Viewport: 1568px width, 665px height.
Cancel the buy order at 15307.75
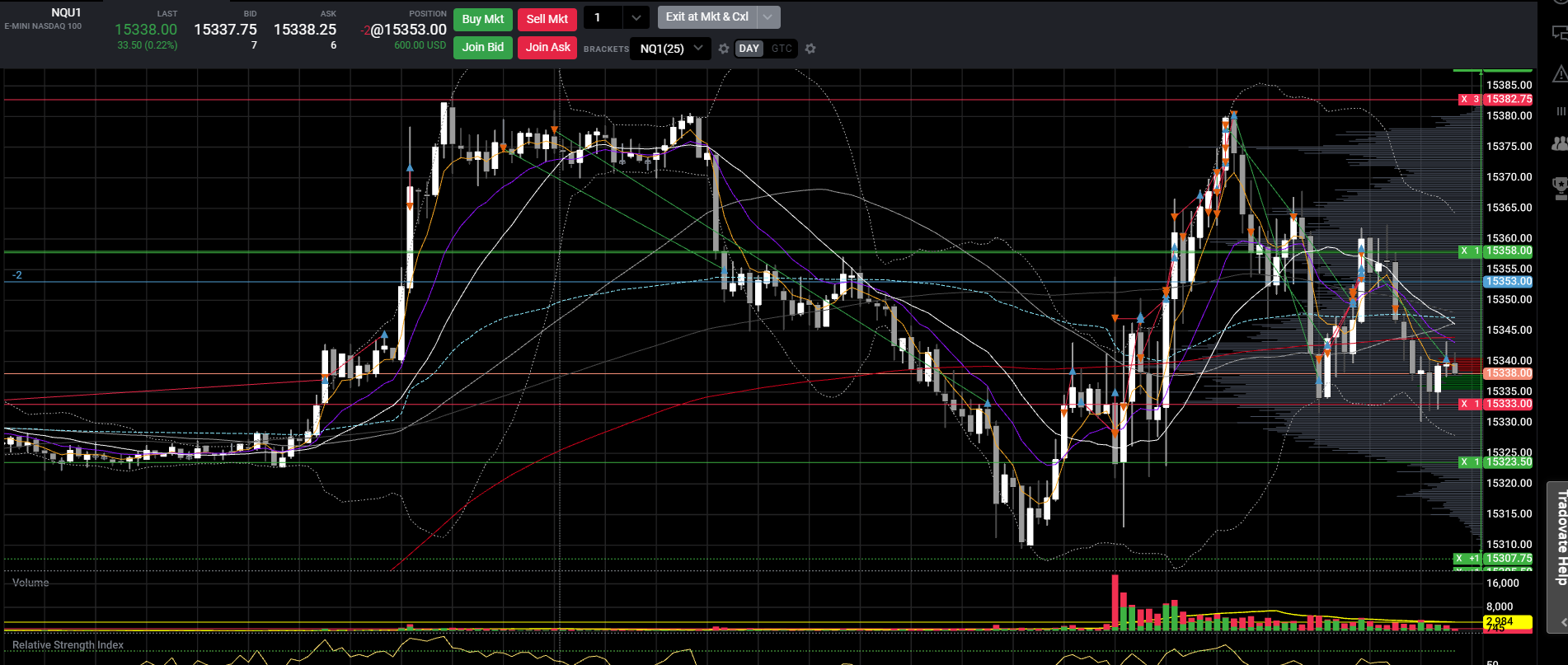coord(1459,559)
